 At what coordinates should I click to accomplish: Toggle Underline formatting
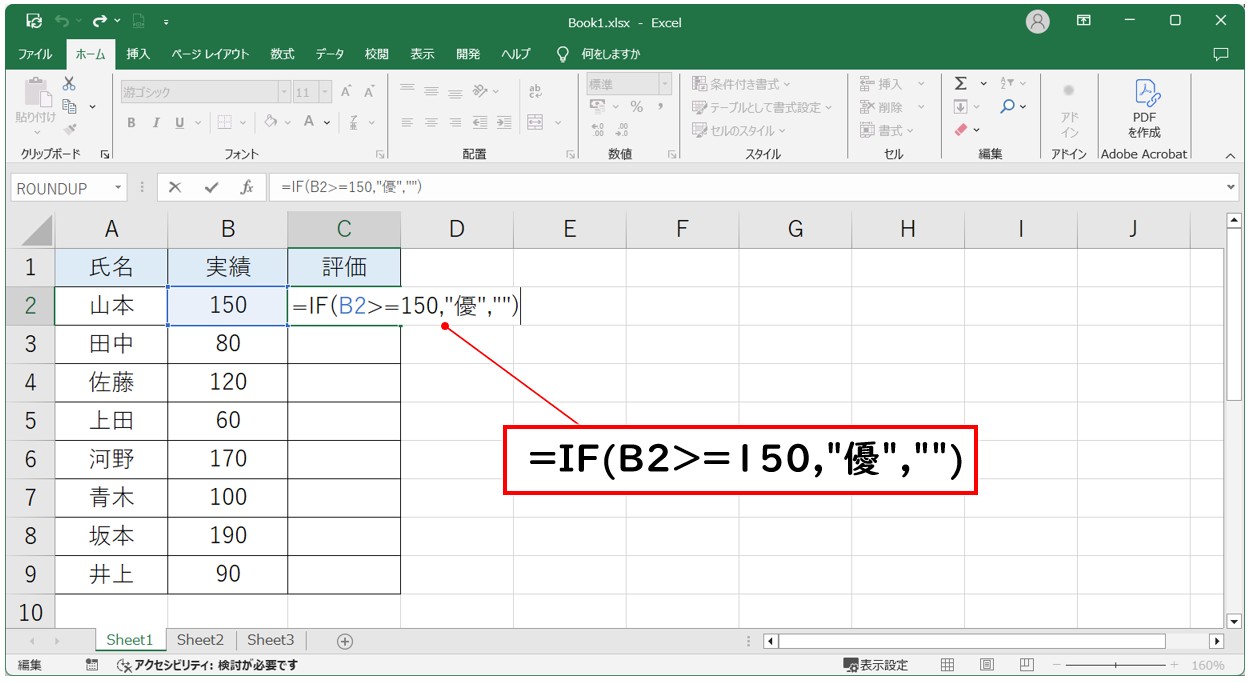tap(180, 122)
